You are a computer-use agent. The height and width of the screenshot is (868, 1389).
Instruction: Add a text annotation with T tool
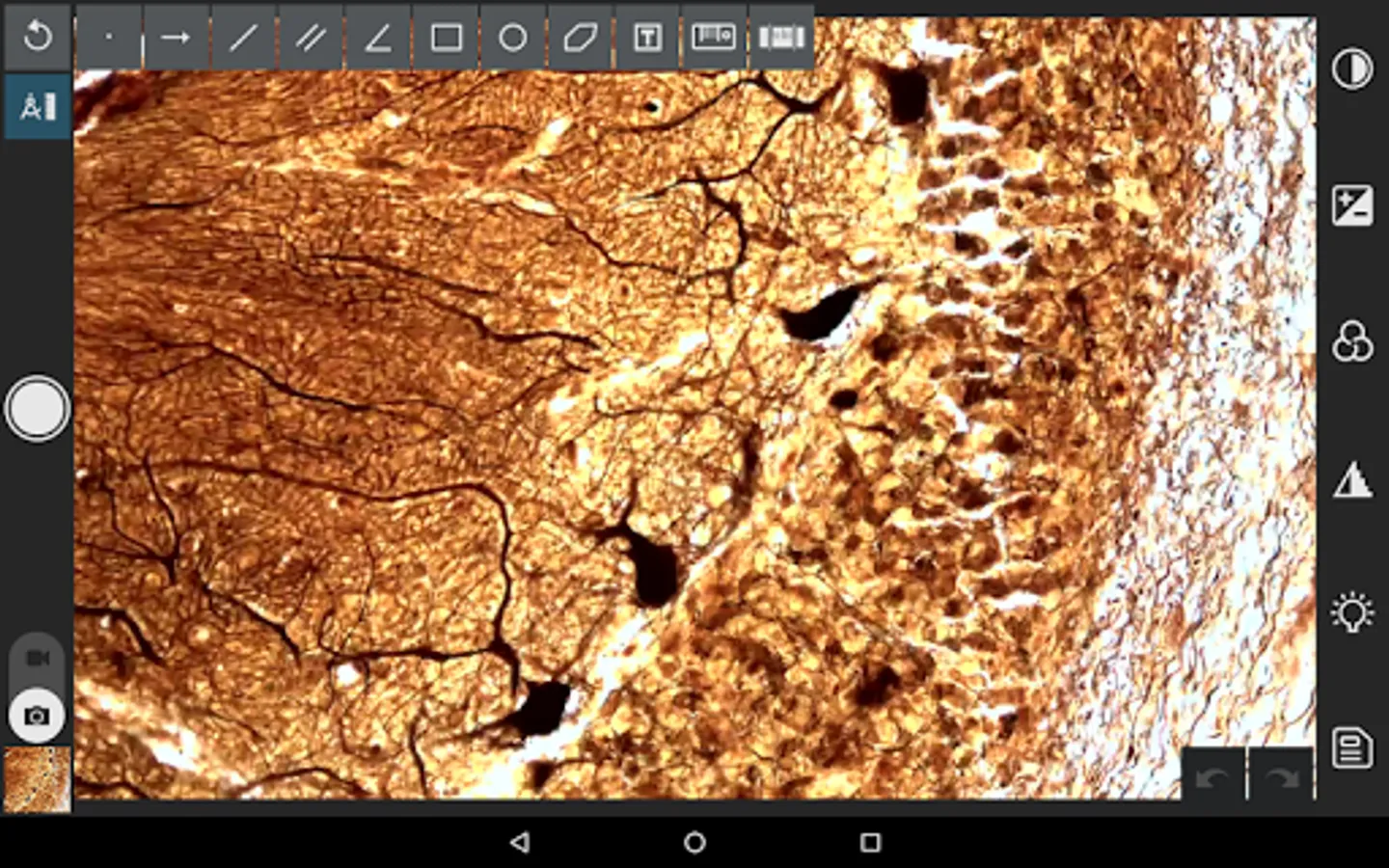[x=647, y=38]
